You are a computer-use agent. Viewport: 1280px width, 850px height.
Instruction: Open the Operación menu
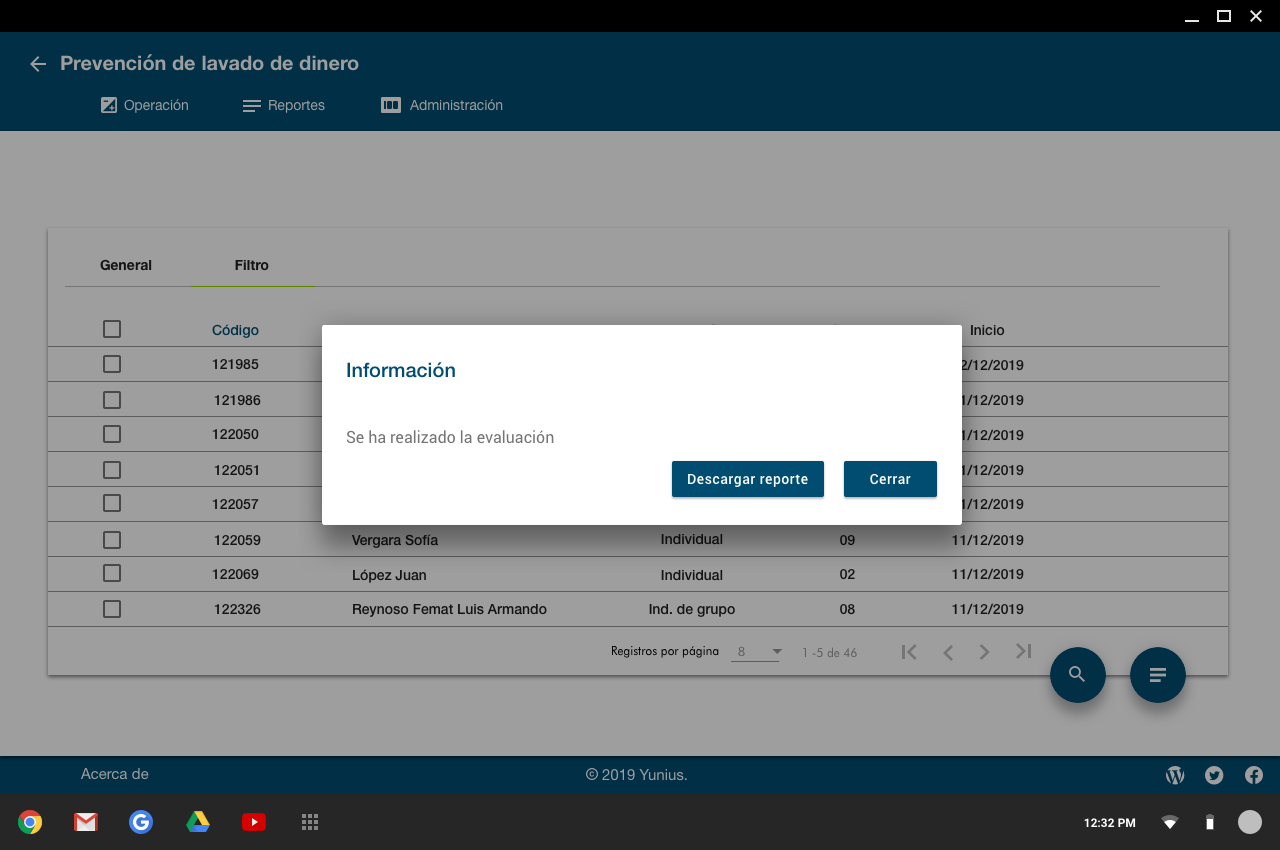point(145,105)
